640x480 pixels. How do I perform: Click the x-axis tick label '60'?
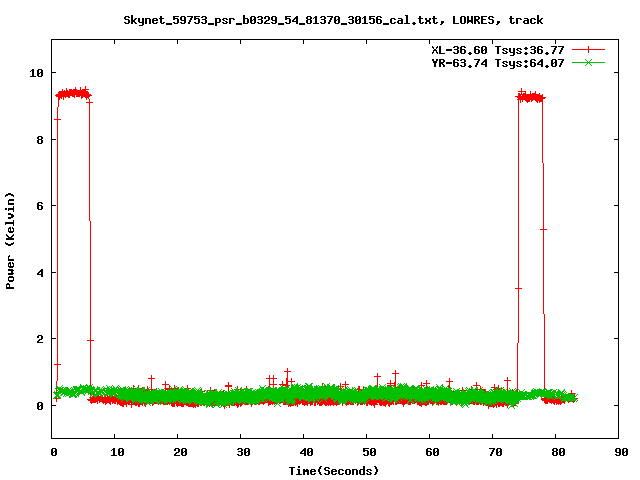pos(432,452)
